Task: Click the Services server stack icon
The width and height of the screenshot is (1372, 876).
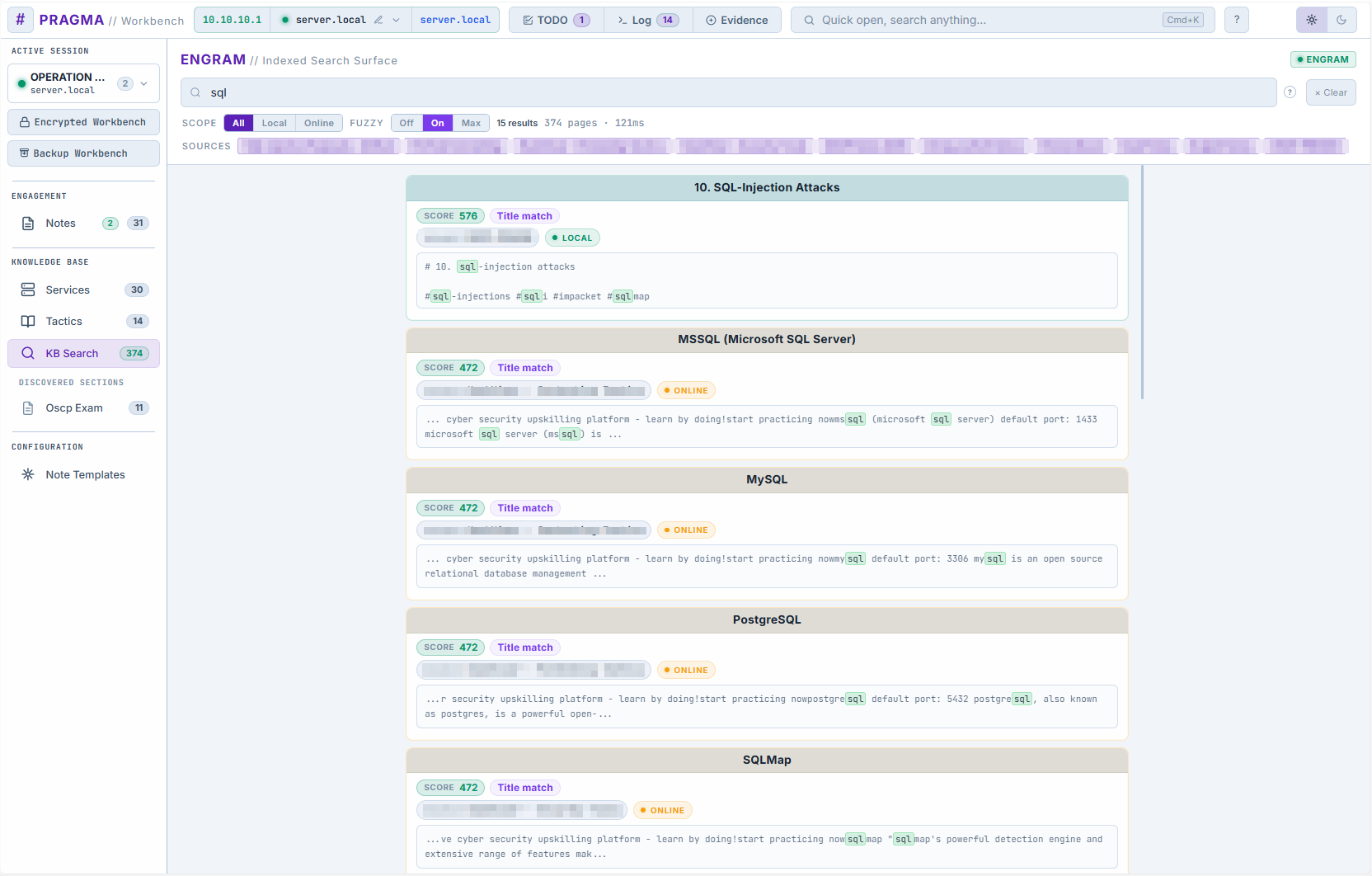Action: 28,290
